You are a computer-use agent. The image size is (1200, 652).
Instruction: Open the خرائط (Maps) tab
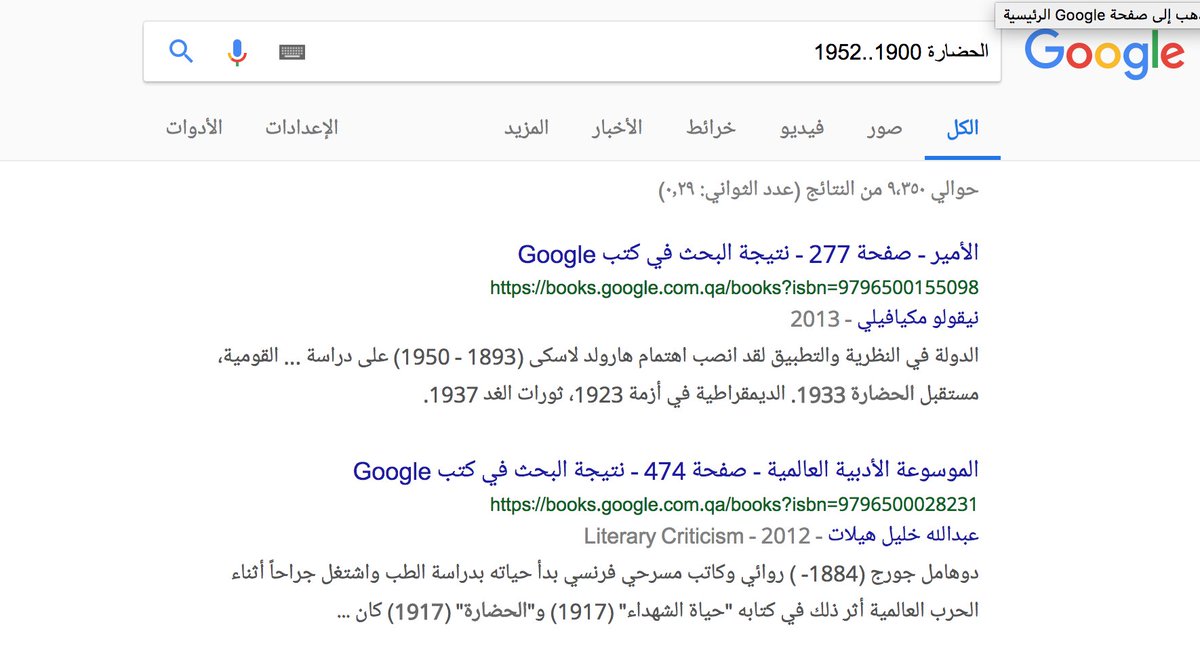711,128
